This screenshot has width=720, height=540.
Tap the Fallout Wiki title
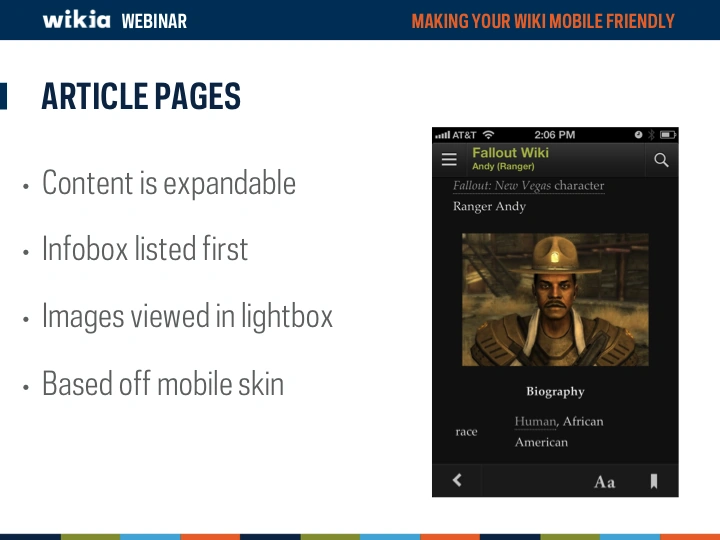point(510,153)
